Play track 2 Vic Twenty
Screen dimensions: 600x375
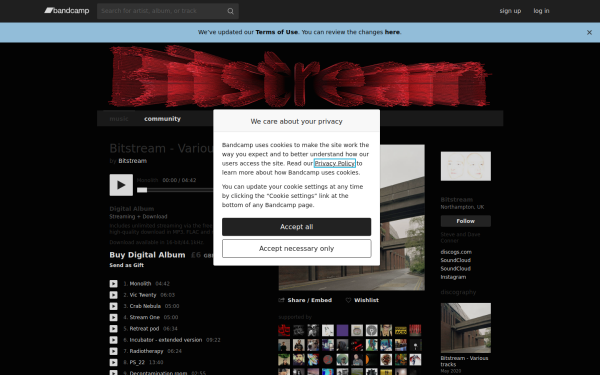pos(114,295)
